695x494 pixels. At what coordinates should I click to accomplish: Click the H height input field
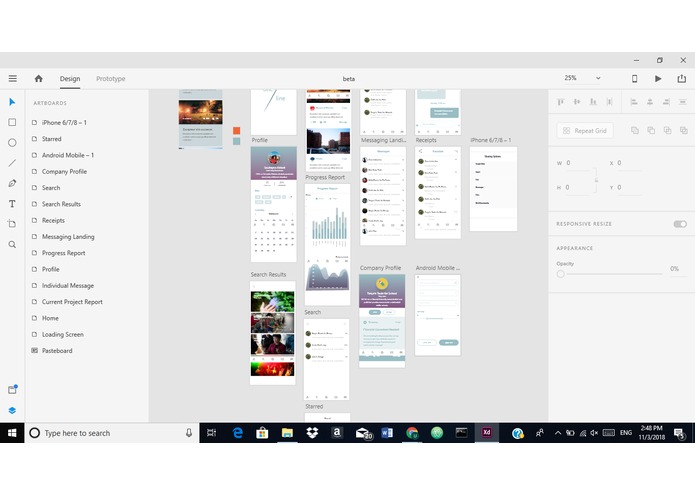pyautogui.click(x=578, y=187)
